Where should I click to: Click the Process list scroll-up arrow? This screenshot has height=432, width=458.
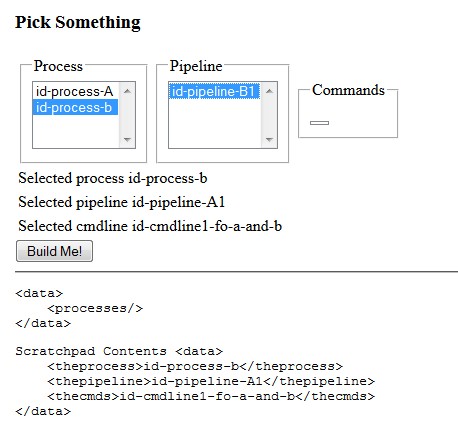pyautogui.click(x=127, y=91)
